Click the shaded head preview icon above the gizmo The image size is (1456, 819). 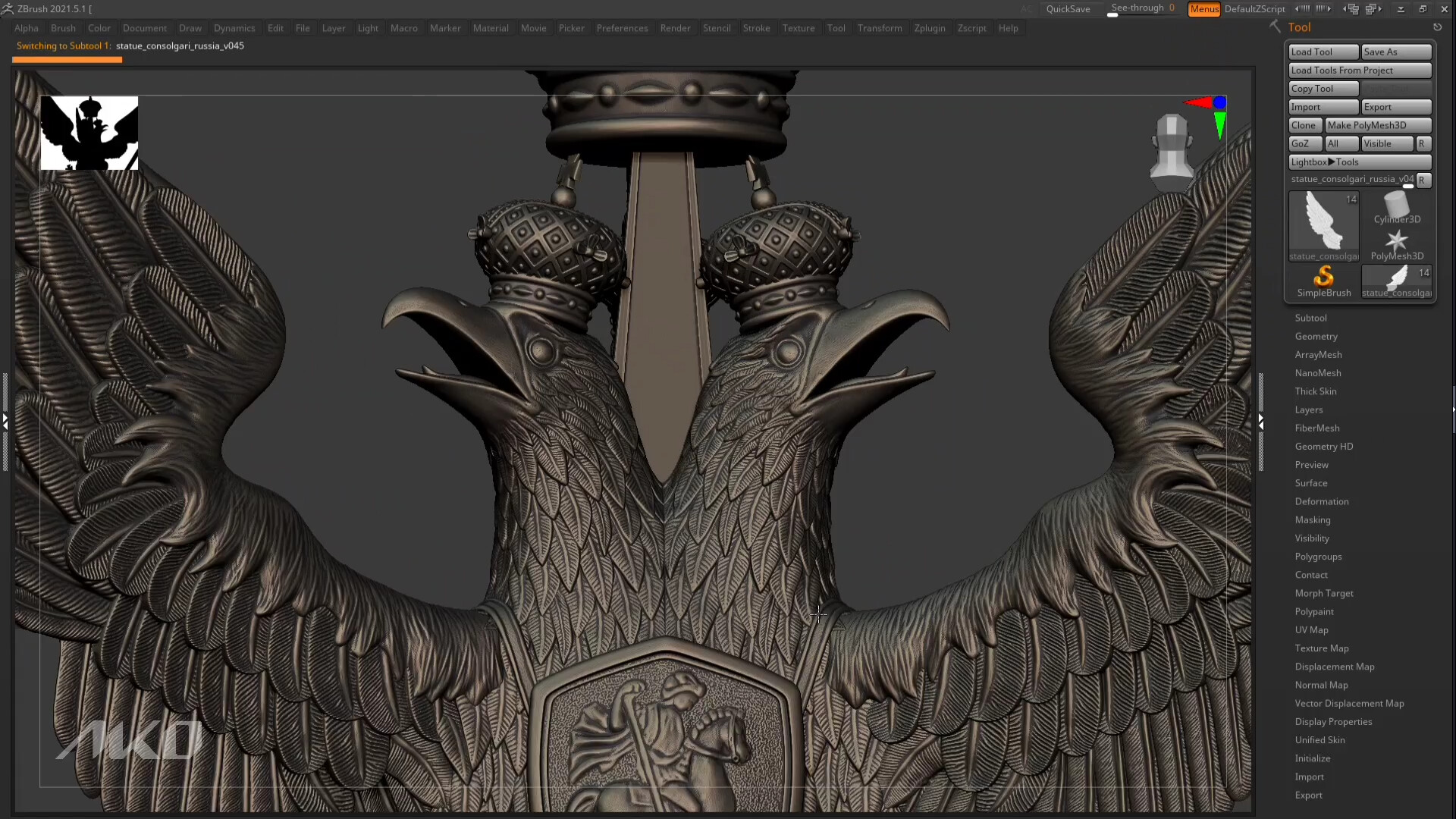point(1172,148)
